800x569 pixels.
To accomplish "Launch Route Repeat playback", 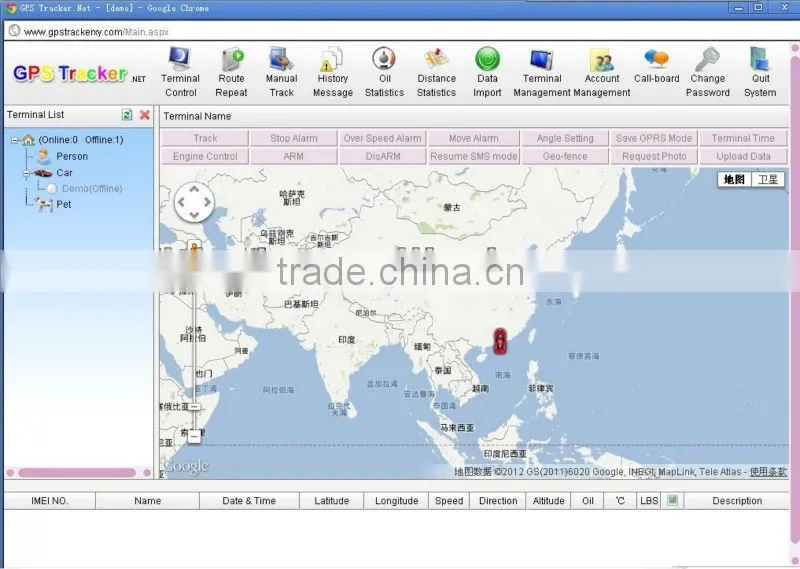I will (231, 72).
